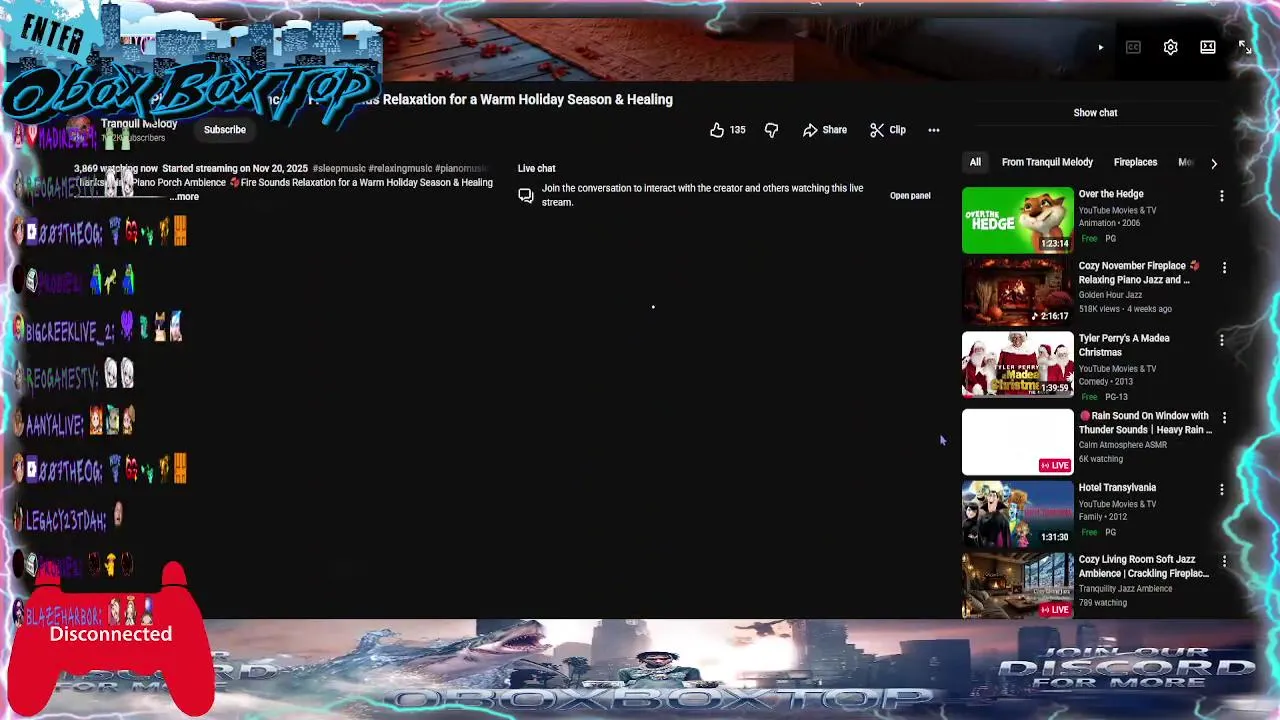
Task: Click the fullscreen arrows icon
Action: (1245, 47)
